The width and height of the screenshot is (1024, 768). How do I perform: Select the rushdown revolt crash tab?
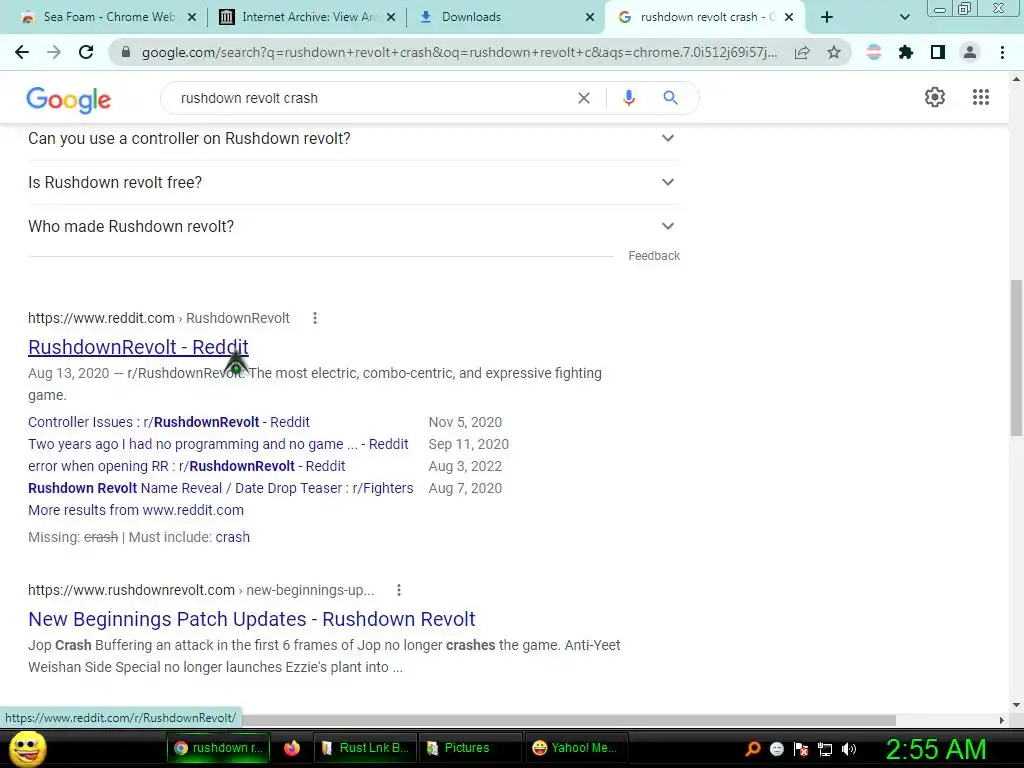705,17
